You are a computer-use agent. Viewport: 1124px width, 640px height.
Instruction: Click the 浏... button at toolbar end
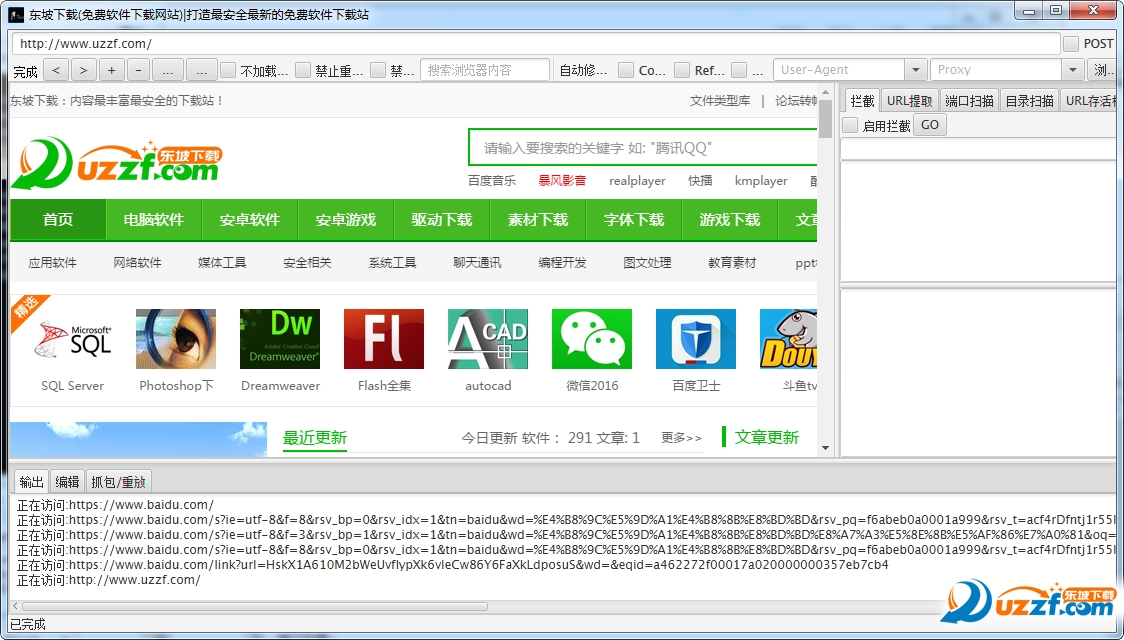[x=1102, y=70]
